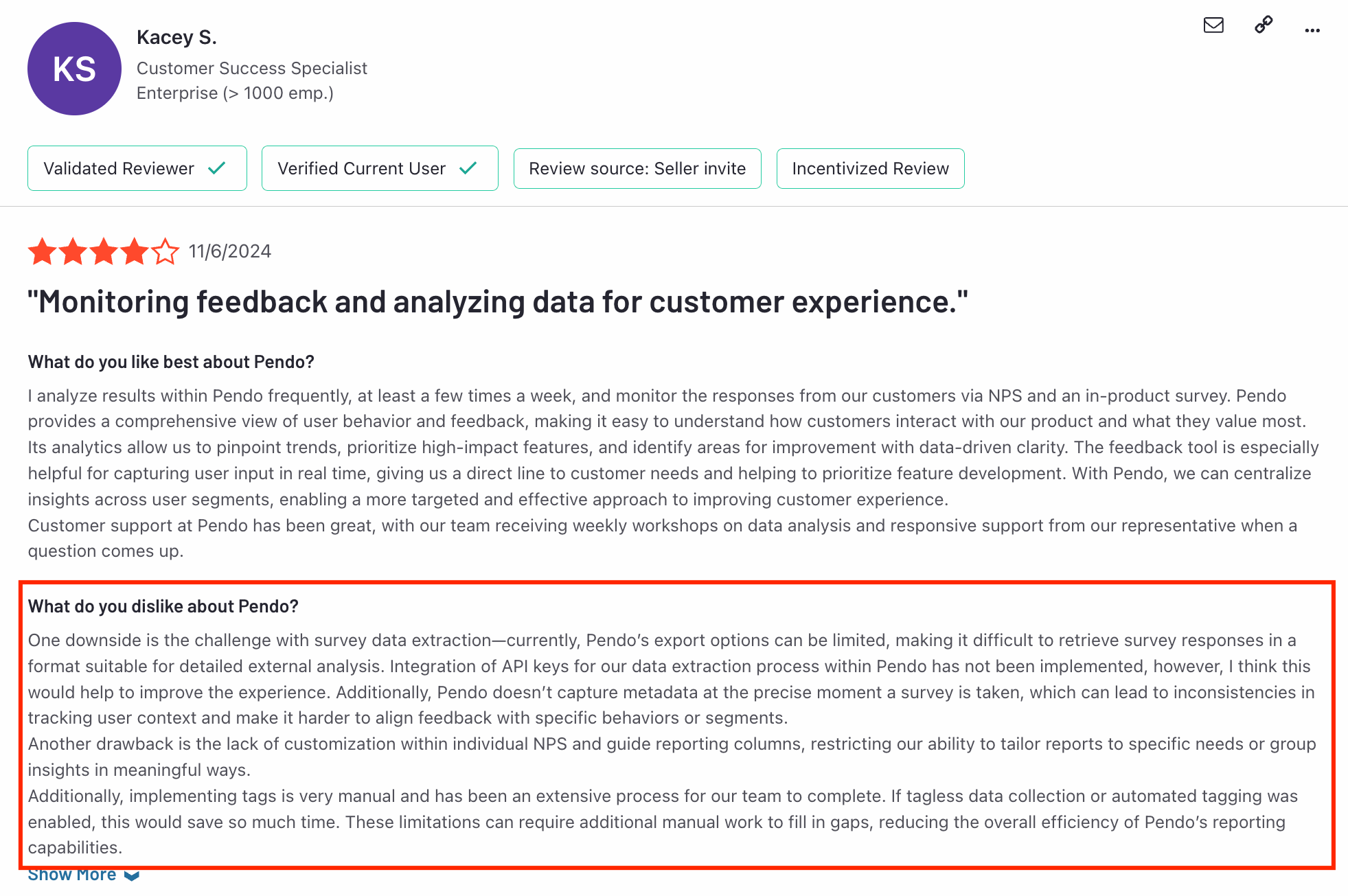This screenshot has height=896, width=1348.
Task: Click the envelope email icon
Action: [1213, 25]
